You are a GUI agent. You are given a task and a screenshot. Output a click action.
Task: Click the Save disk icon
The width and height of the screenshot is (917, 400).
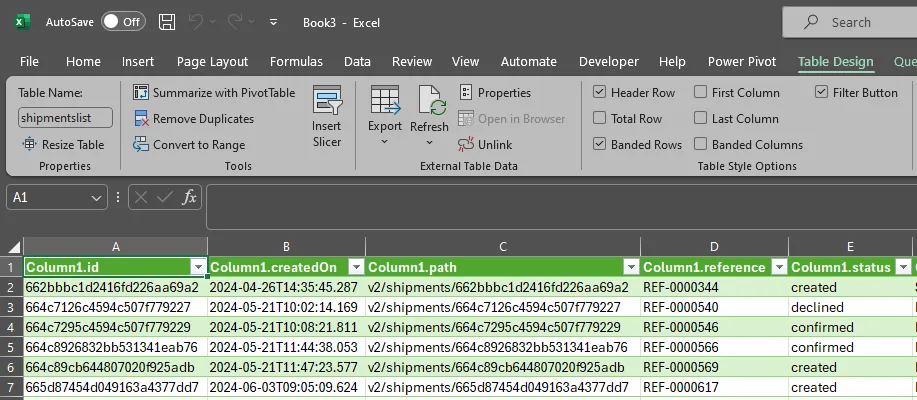(x=167, y=22)
